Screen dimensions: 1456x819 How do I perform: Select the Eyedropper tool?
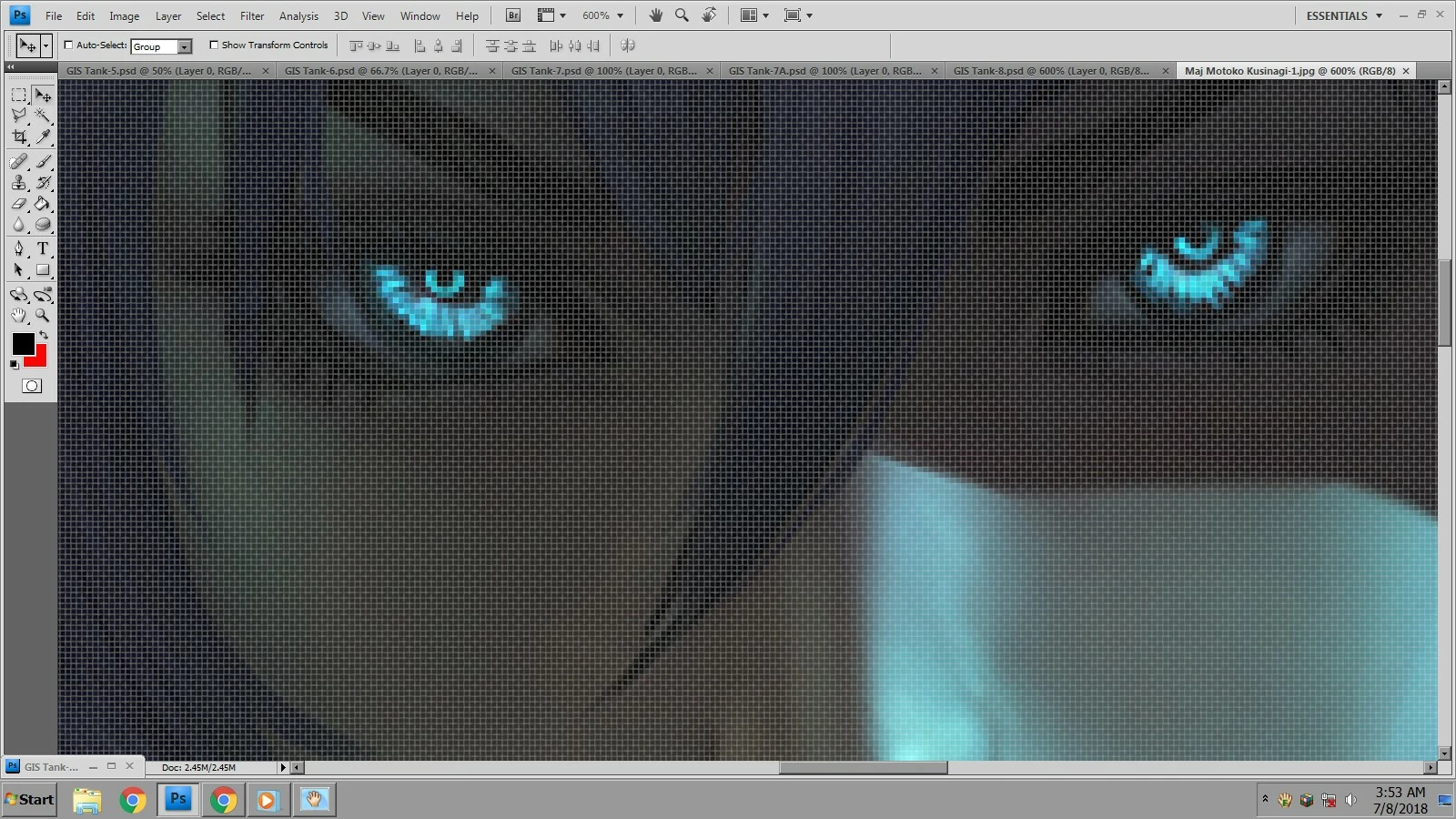(x=43, y=136)
